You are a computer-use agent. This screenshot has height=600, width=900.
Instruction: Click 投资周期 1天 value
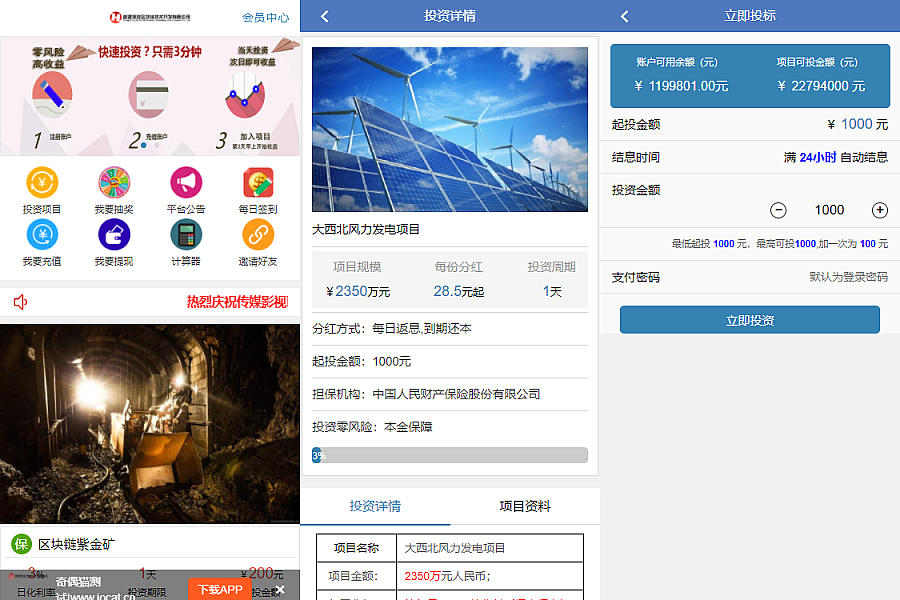(x=552, y=292)
